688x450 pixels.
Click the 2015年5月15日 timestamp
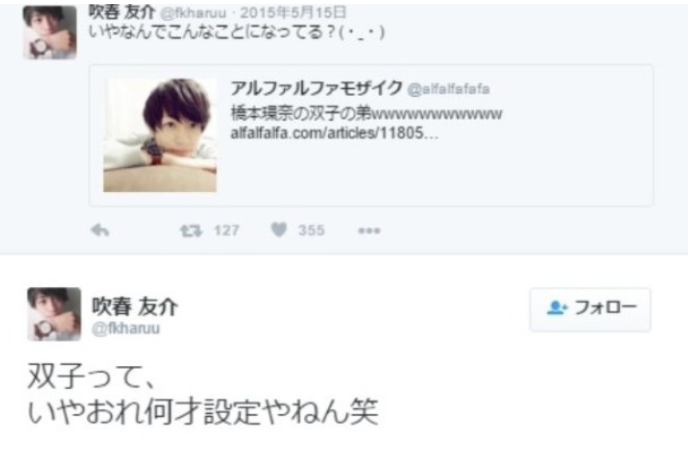pos(293,12)
